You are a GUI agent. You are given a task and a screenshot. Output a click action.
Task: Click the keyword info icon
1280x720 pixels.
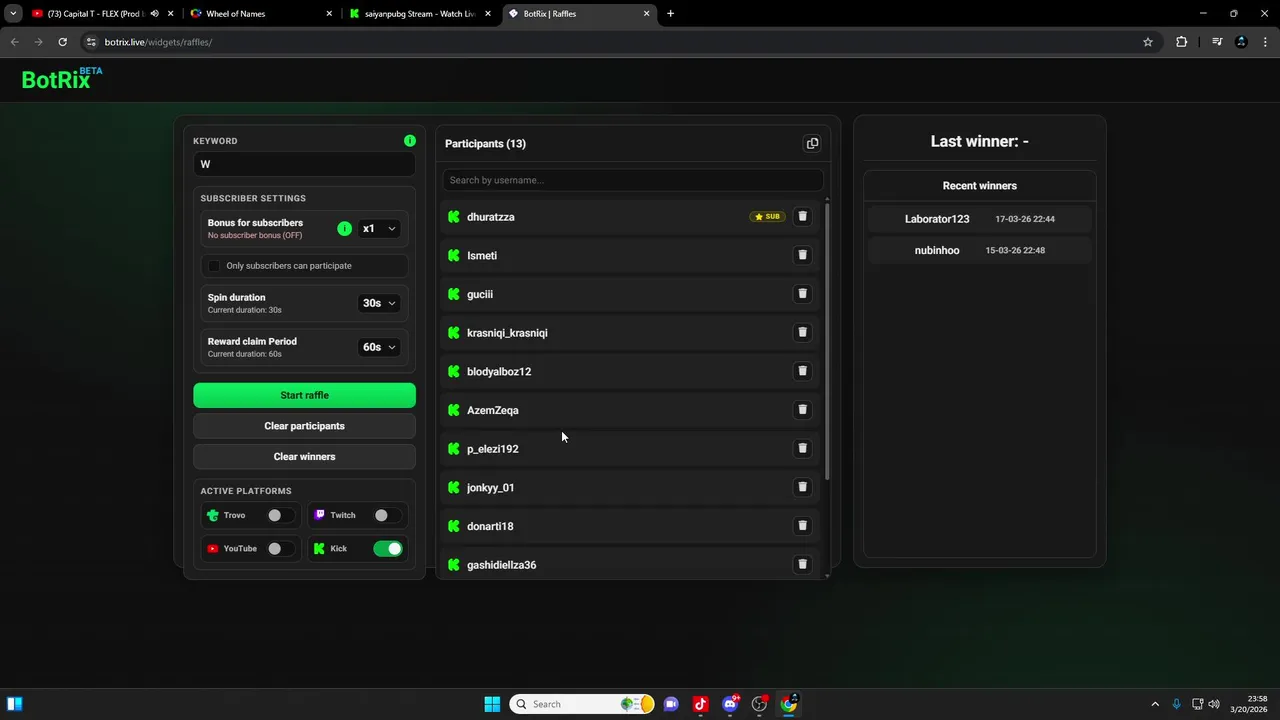(x=409, y=141)
